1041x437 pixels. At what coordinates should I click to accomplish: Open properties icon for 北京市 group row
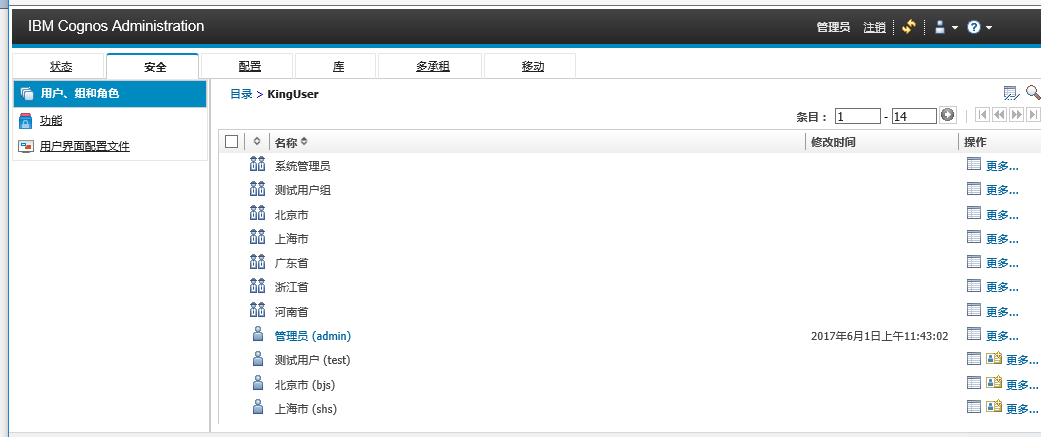click(973, 213)
